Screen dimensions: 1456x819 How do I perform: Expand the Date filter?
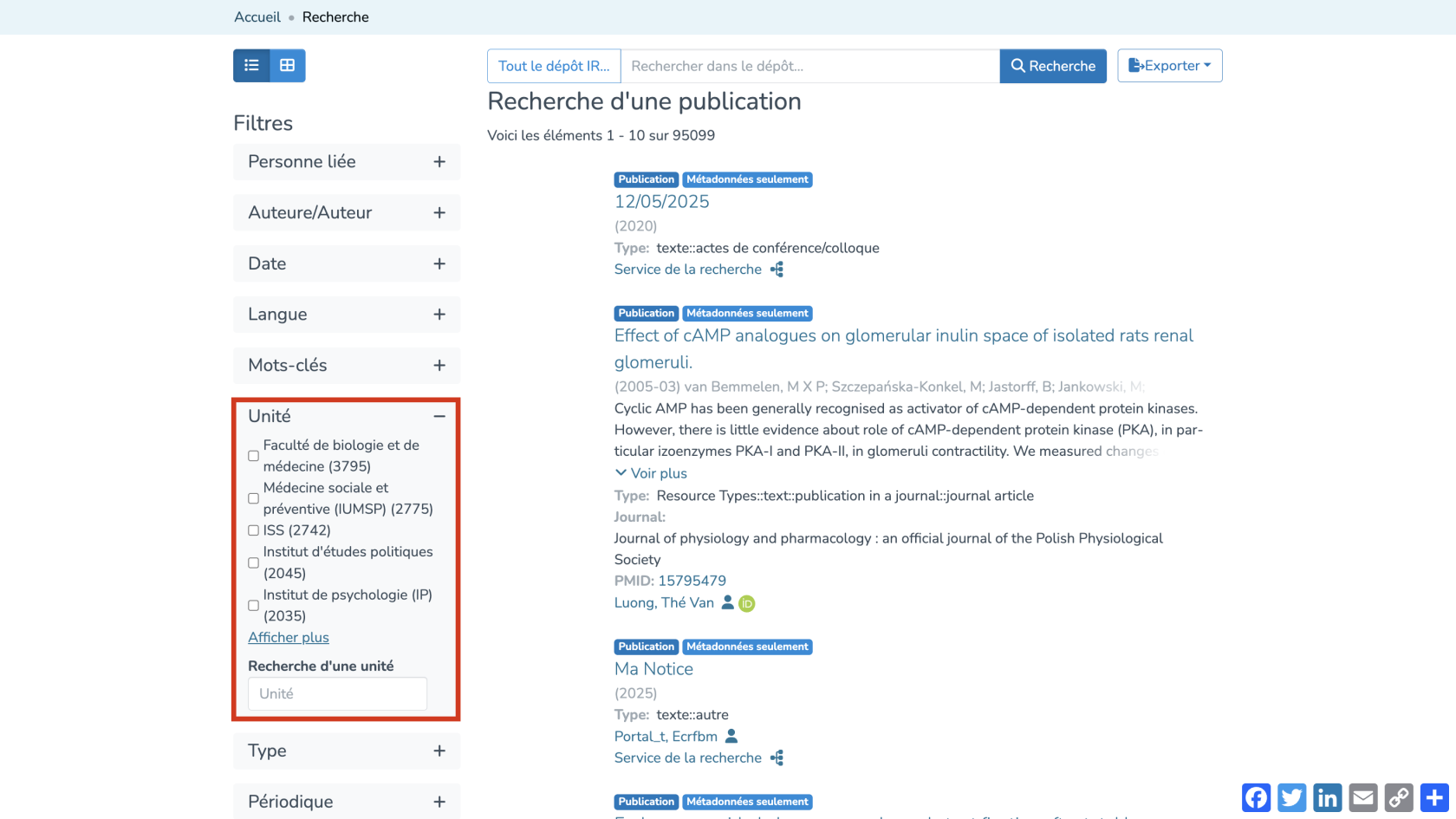pos(439,263)
